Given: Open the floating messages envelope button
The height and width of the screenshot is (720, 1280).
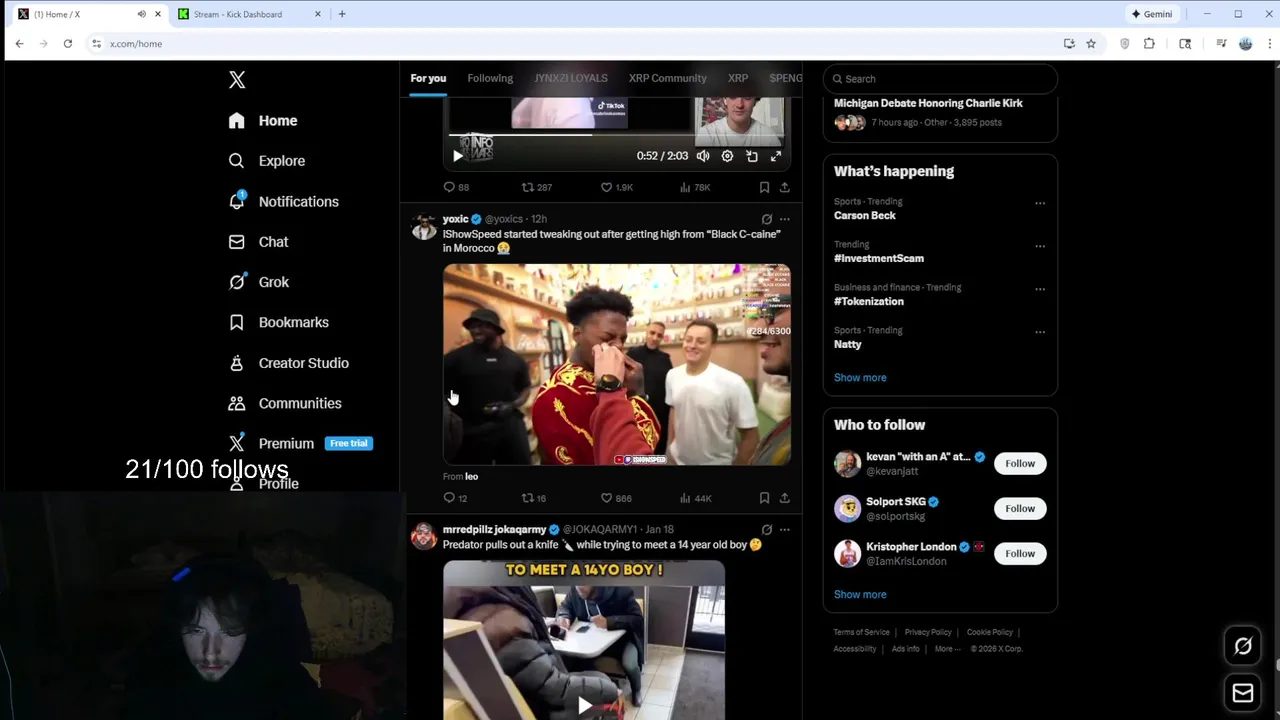Looking at the screenshot, I should coord(1243,692).
